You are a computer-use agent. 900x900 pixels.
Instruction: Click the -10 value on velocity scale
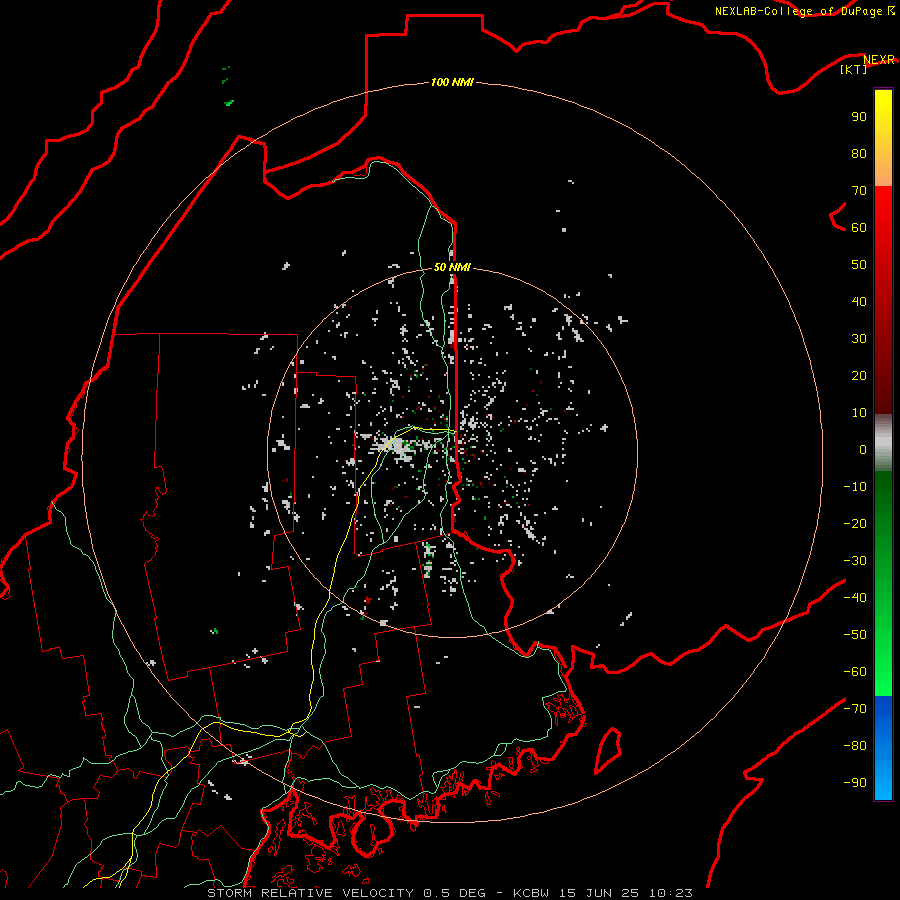855,487
